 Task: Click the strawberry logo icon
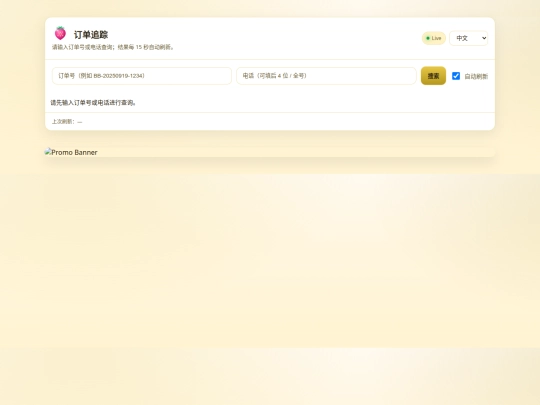[x=60, y=33]
